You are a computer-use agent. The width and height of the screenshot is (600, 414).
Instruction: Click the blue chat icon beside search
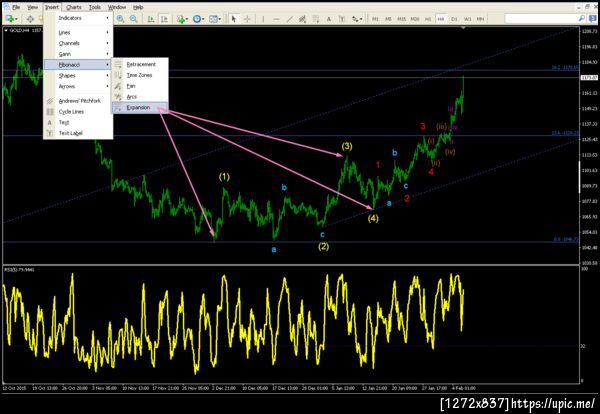(592, 18)
